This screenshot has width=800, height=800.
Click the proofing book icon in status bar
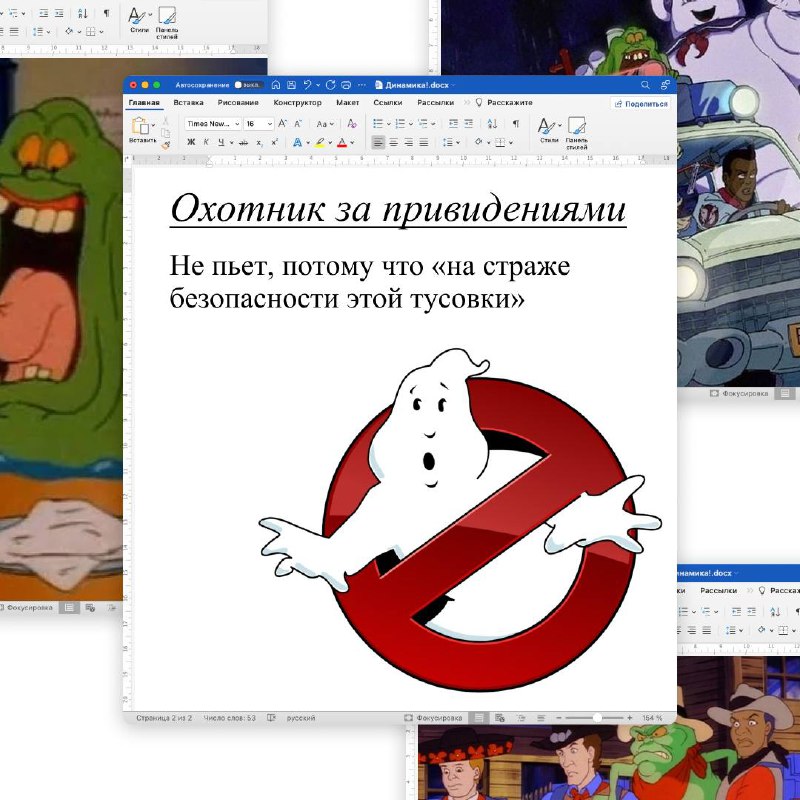271,718
